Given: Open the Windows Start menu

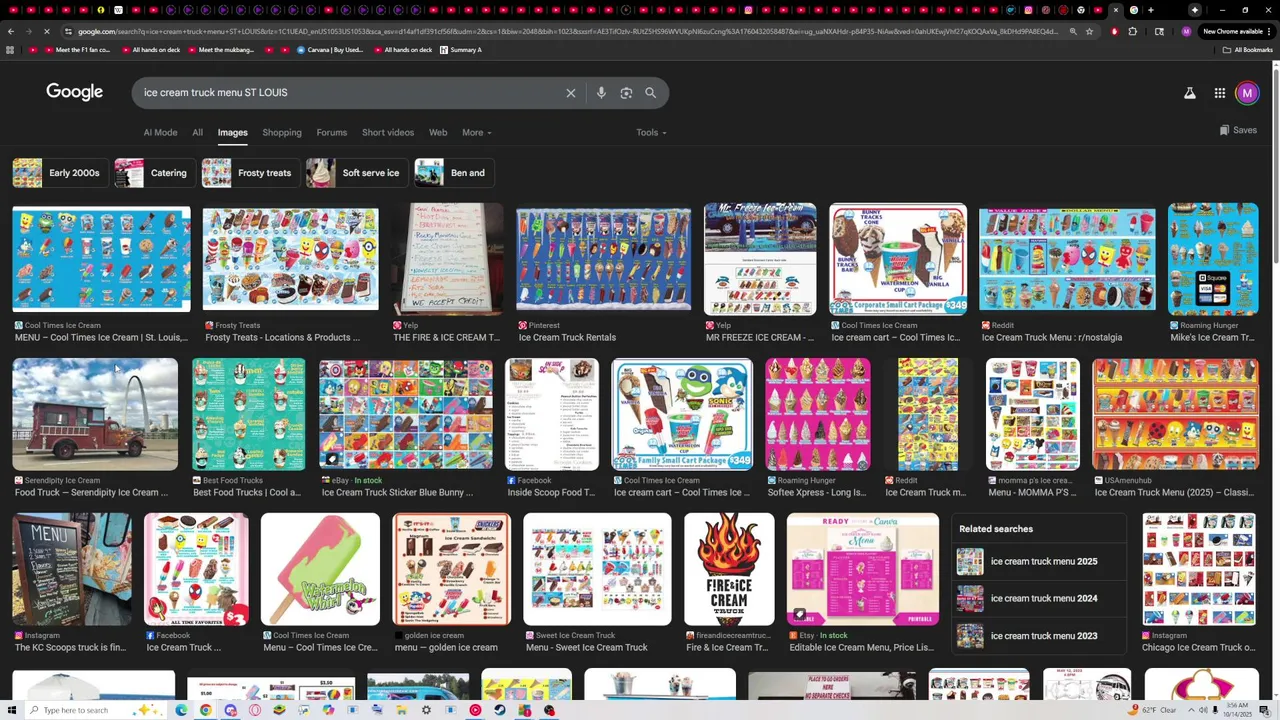Looking at the screenshot, I should point(14,710).
